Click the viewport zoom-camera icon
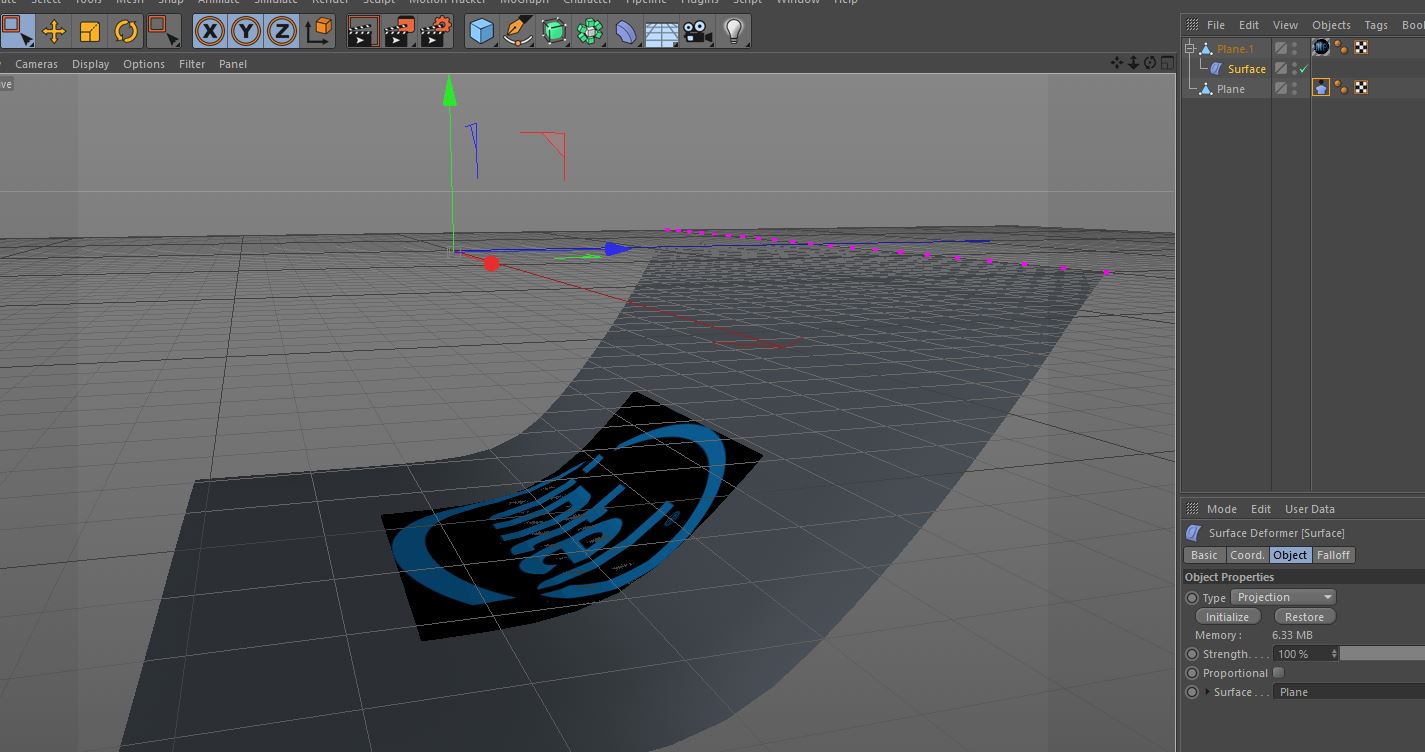Viewport: 1425px width, 752px height. 1134,63
